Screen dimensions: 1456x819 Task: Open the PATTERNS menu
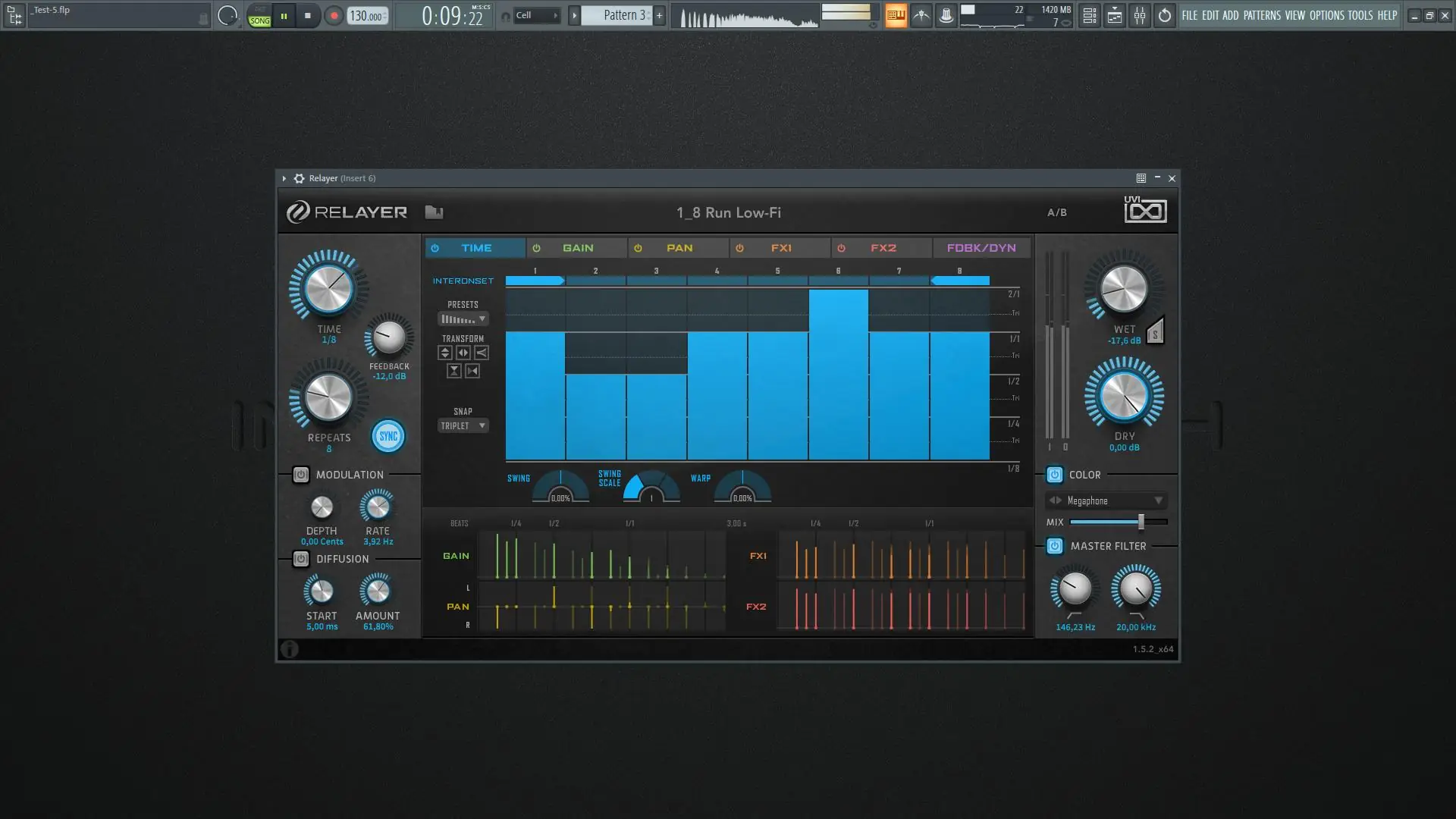click(1262, 15)
